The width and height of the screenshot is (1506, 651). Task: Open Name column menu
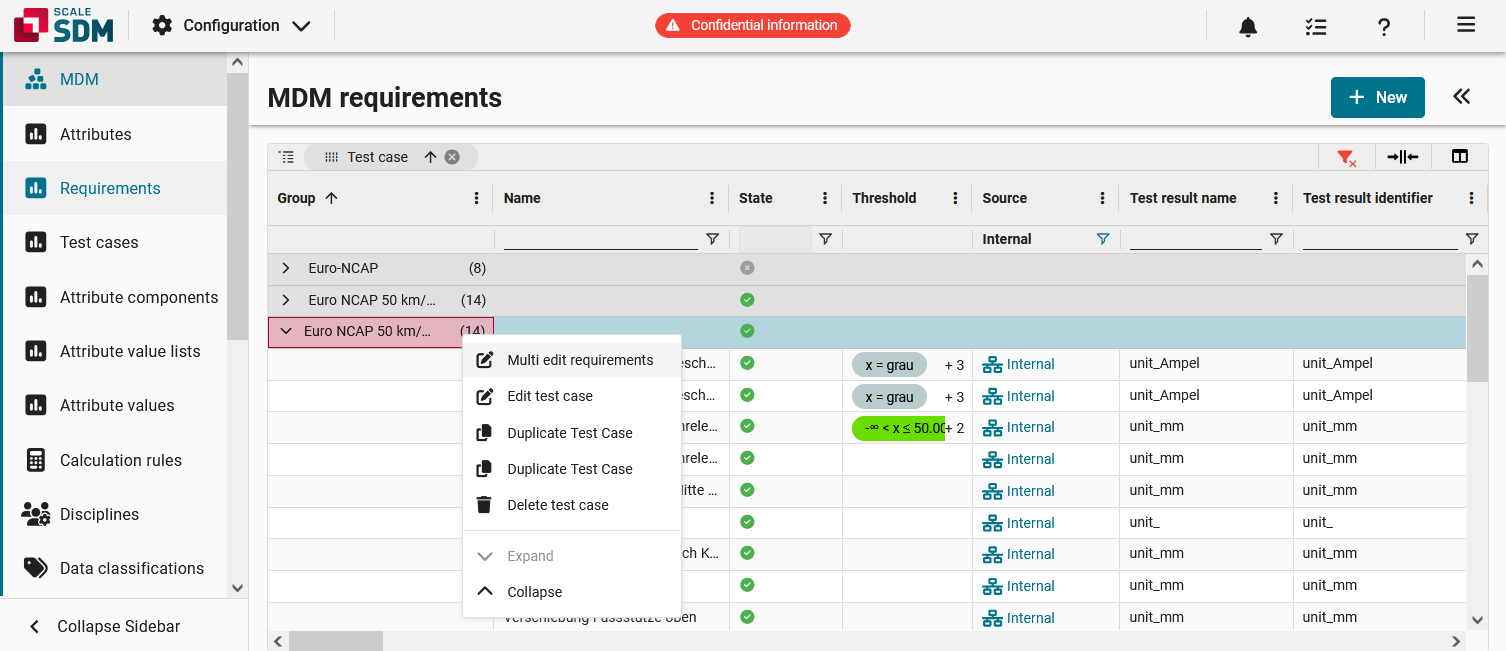[x=712, y=198]
